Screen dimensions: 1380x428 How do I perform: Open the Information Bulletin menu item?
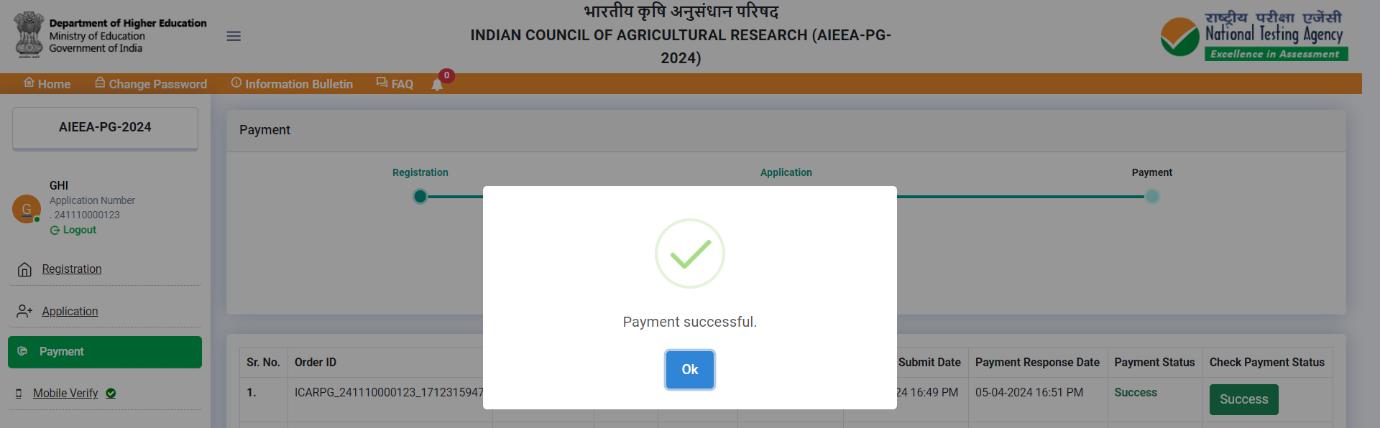(291, 84)
